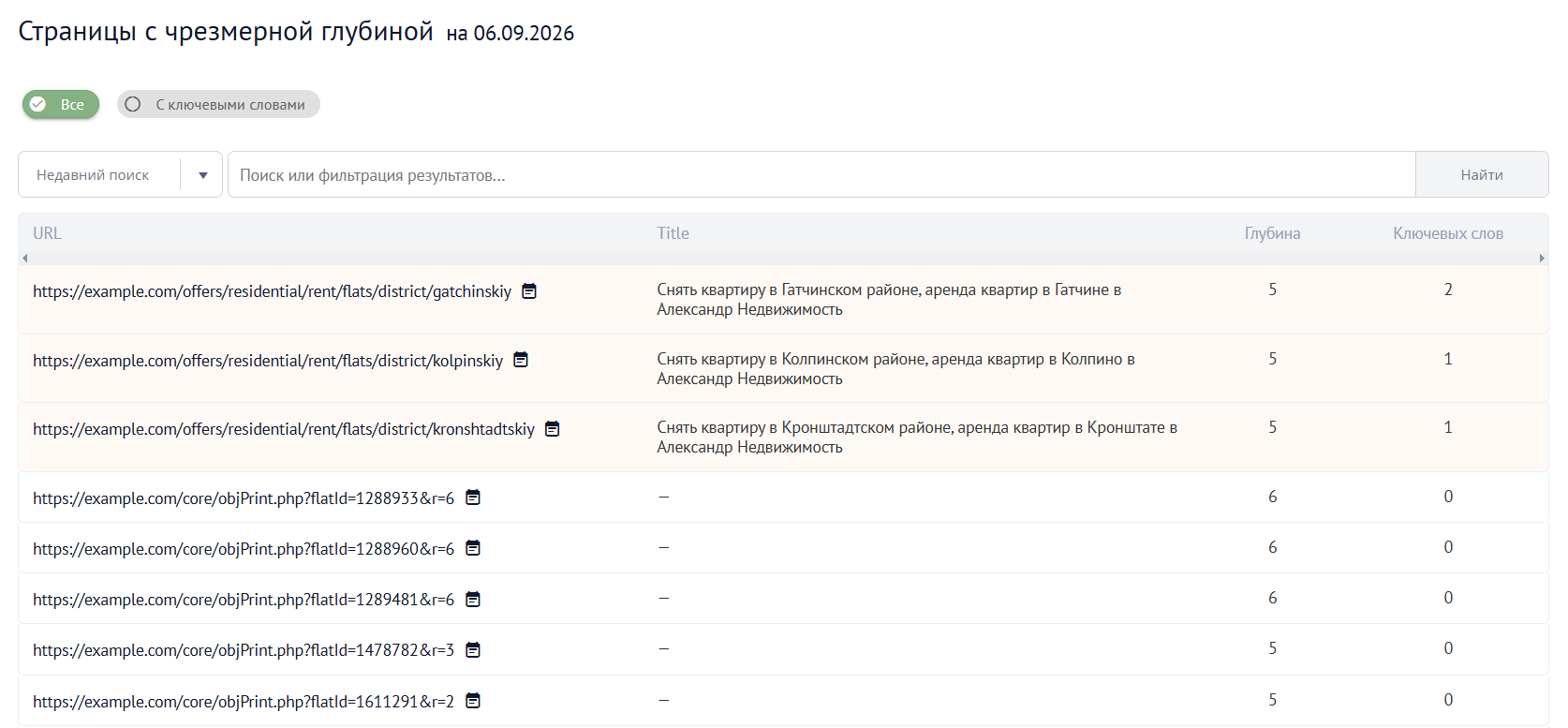Image resolution: width=1568 pixels, height=728 pixels.
Task: Click right arrow of horizontal table scrollbar
Action: (x=1542, y=258)
